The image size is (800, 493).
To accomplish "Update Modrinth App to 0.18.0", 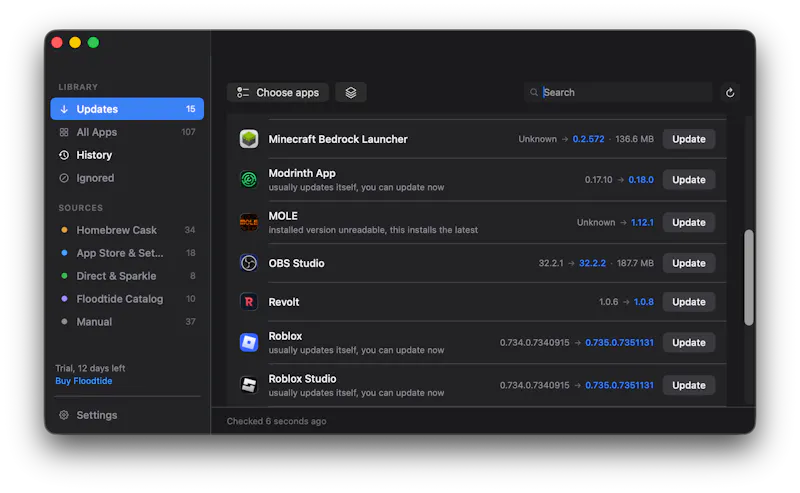I will [688, 180].
